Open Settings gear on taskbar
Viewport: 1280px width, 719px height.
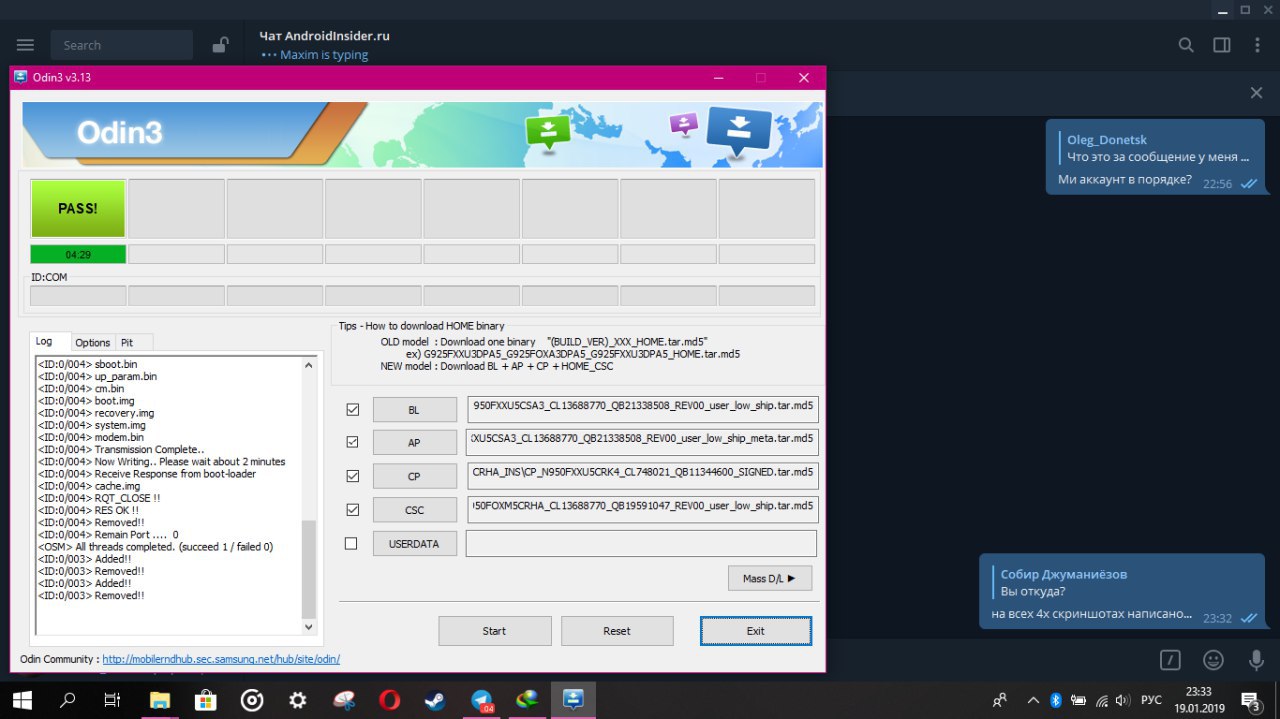[x=298, y=700]
